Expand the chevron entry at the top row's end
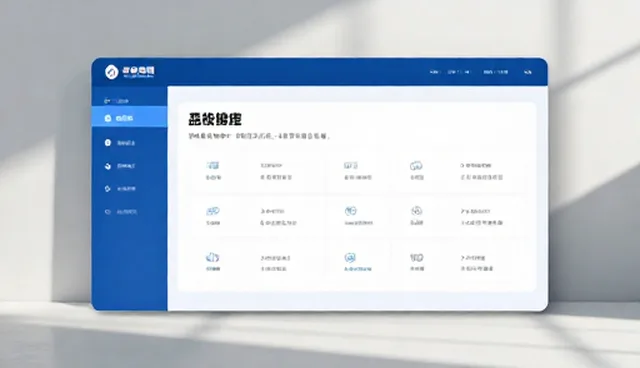The image size is (640, 368). point(476,166)
